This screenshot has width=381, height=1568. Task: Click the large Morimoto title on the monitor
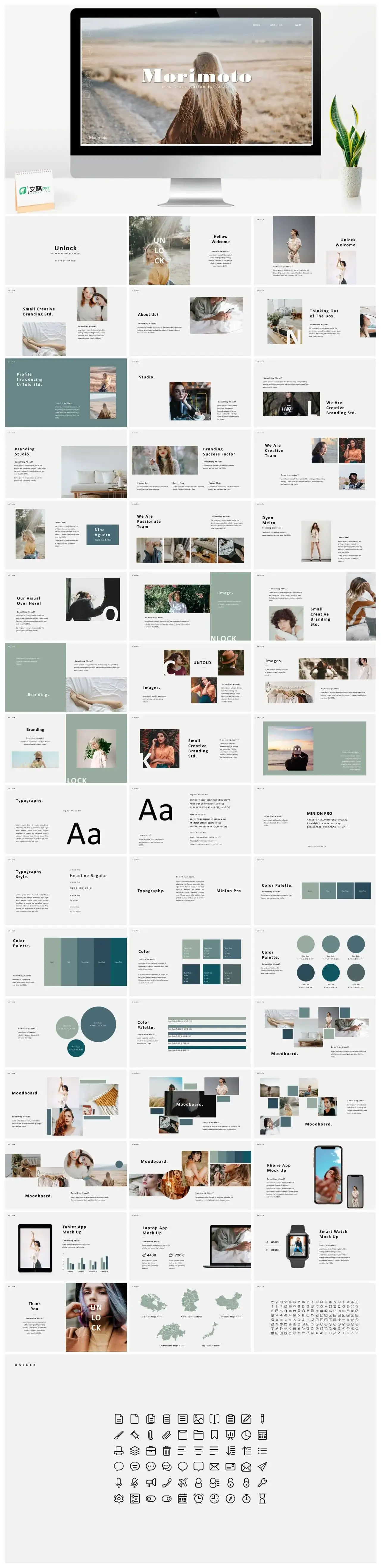196,76
